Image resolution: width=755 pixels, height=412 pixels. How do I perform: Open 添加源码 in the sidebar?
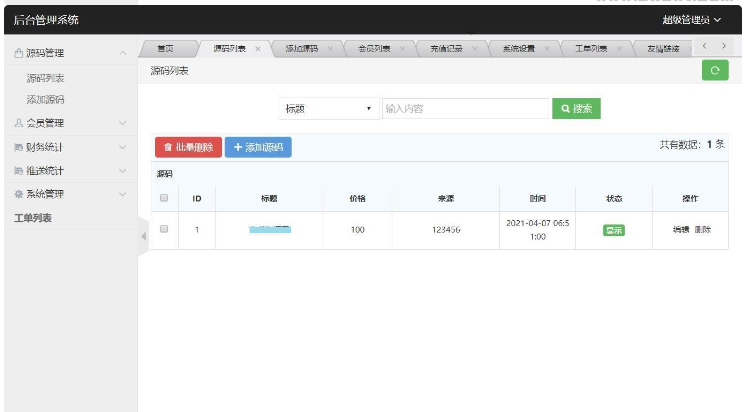(45, 100)
